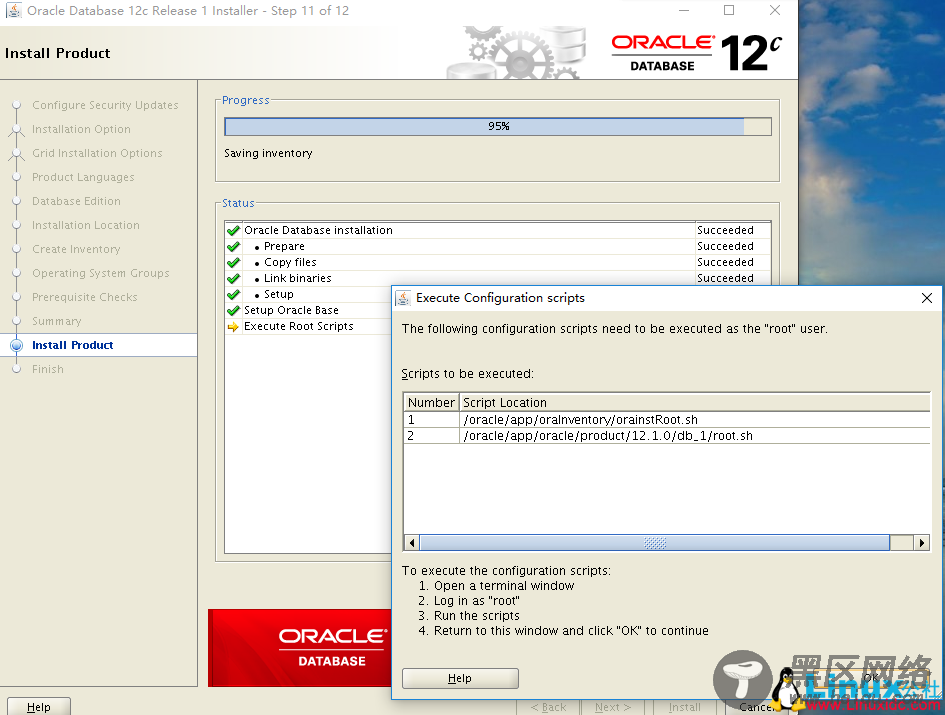This screenshot has width=945, height=715.
Task: Click green checkmark beside Oracle Database installation
Action: [x=233, y=230]
